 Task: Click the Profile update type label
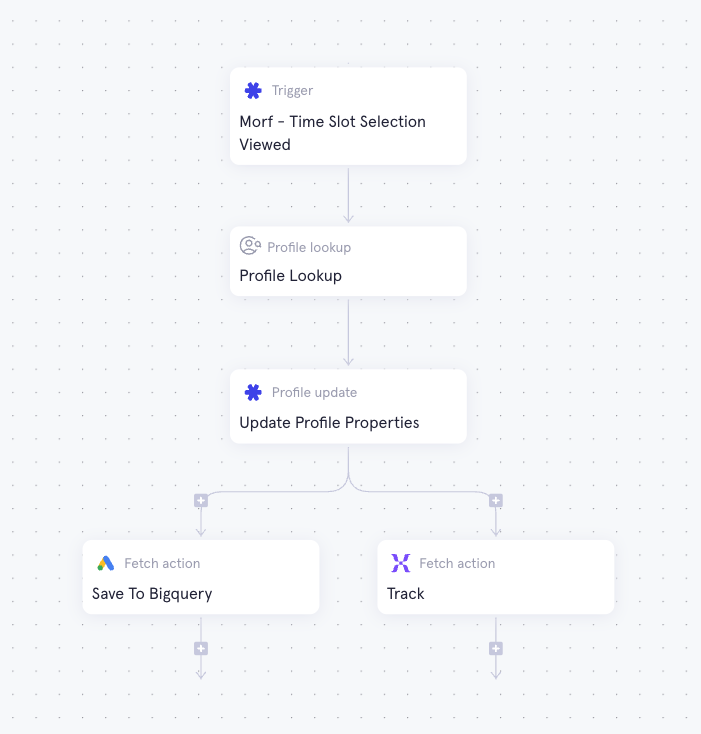pos(314,392)
